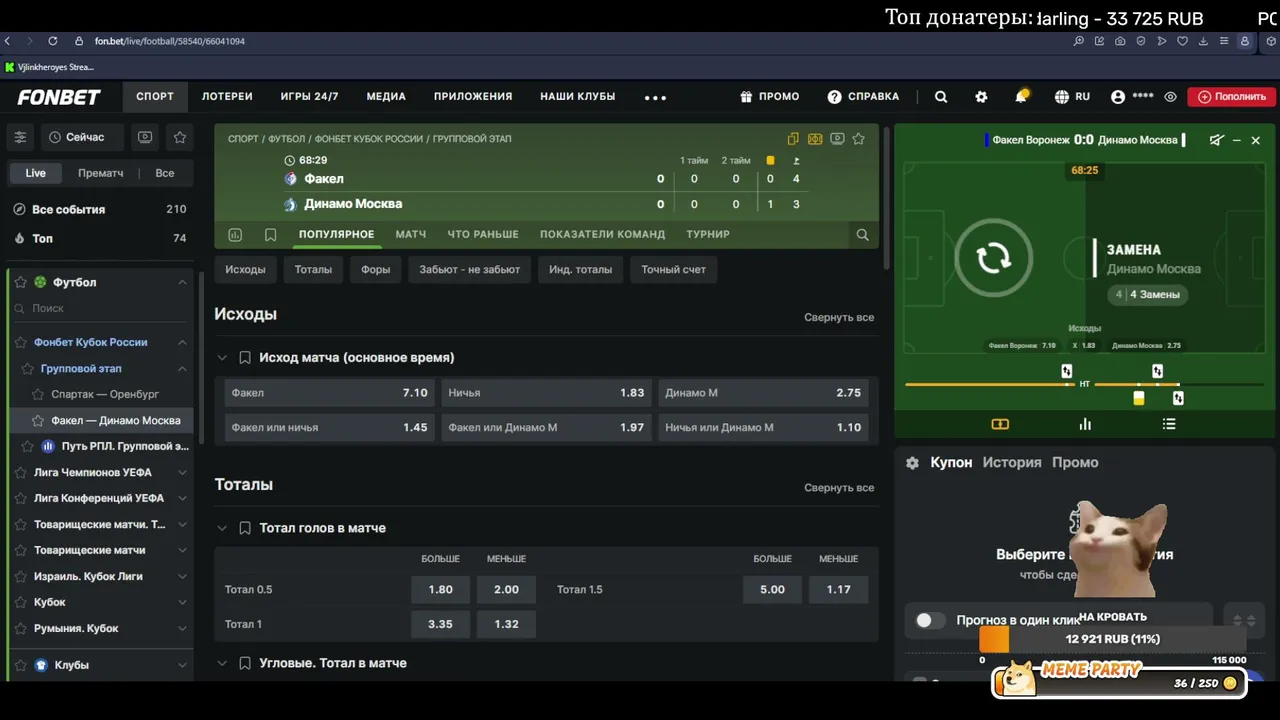Select Ничья outcome at 1.83
This screenshot has width=1280, height=720.
pyautogui.click(x=546, y=393)
